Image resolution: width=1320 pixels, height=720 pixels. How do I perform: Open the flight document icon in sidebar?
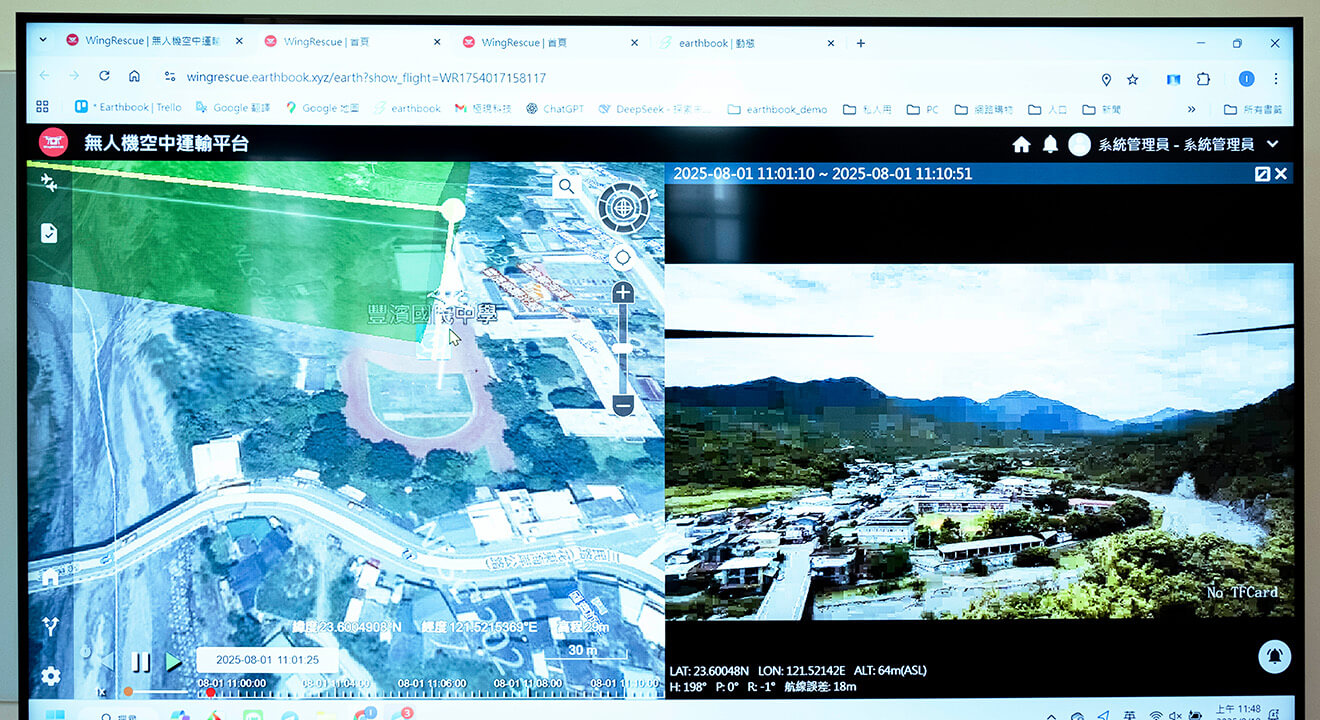pos(49,233)
